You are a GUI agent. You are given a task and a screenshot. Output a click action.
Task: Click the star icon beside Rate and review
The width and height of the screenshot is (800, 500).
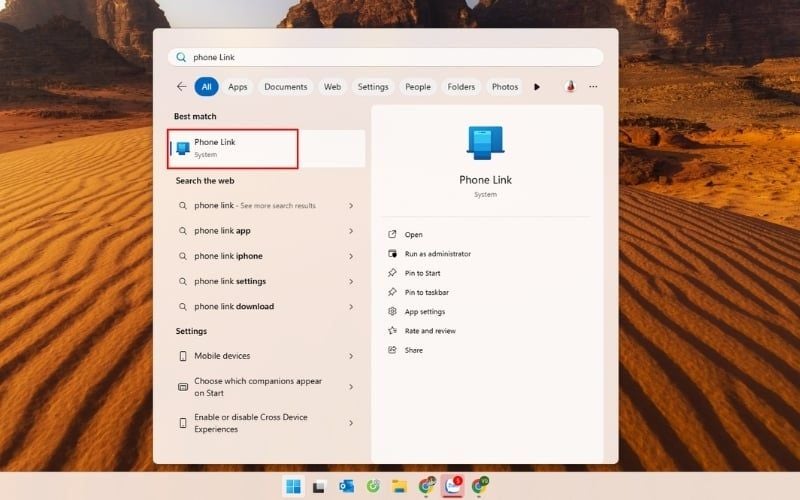[x=392, y=331]
